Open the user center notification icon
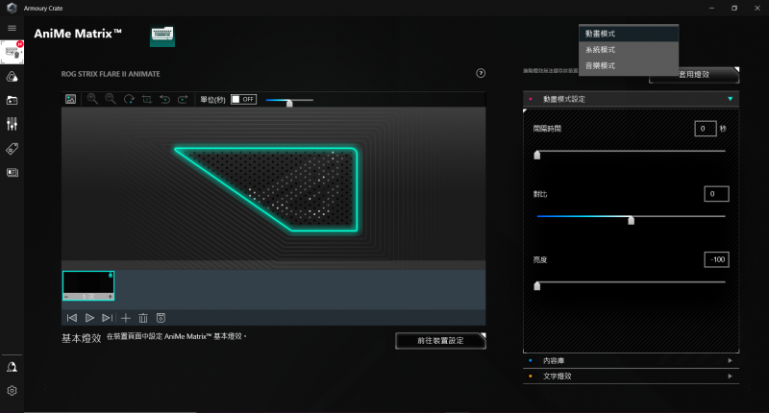 12,367
